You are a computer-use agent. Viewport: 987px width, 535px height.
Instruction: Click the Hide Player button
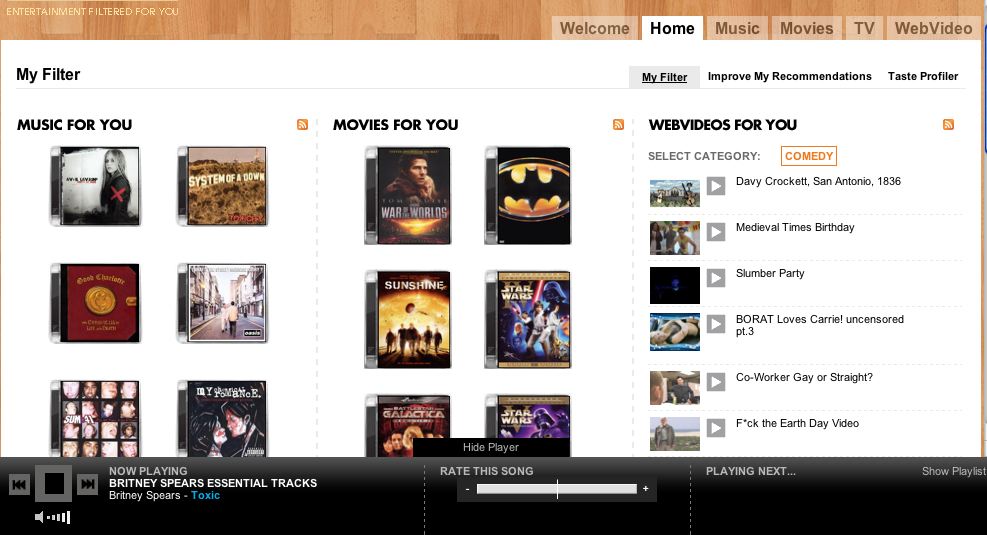(491, 447)
